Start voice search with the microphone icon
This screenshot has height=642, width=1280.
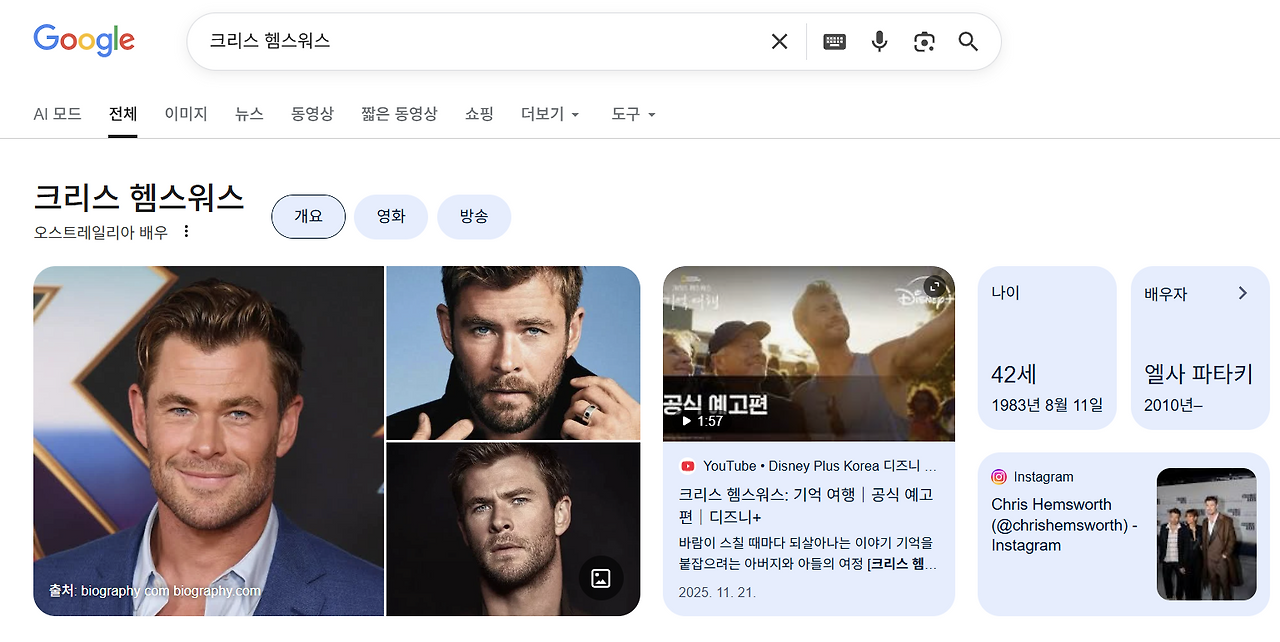point(879,41)
